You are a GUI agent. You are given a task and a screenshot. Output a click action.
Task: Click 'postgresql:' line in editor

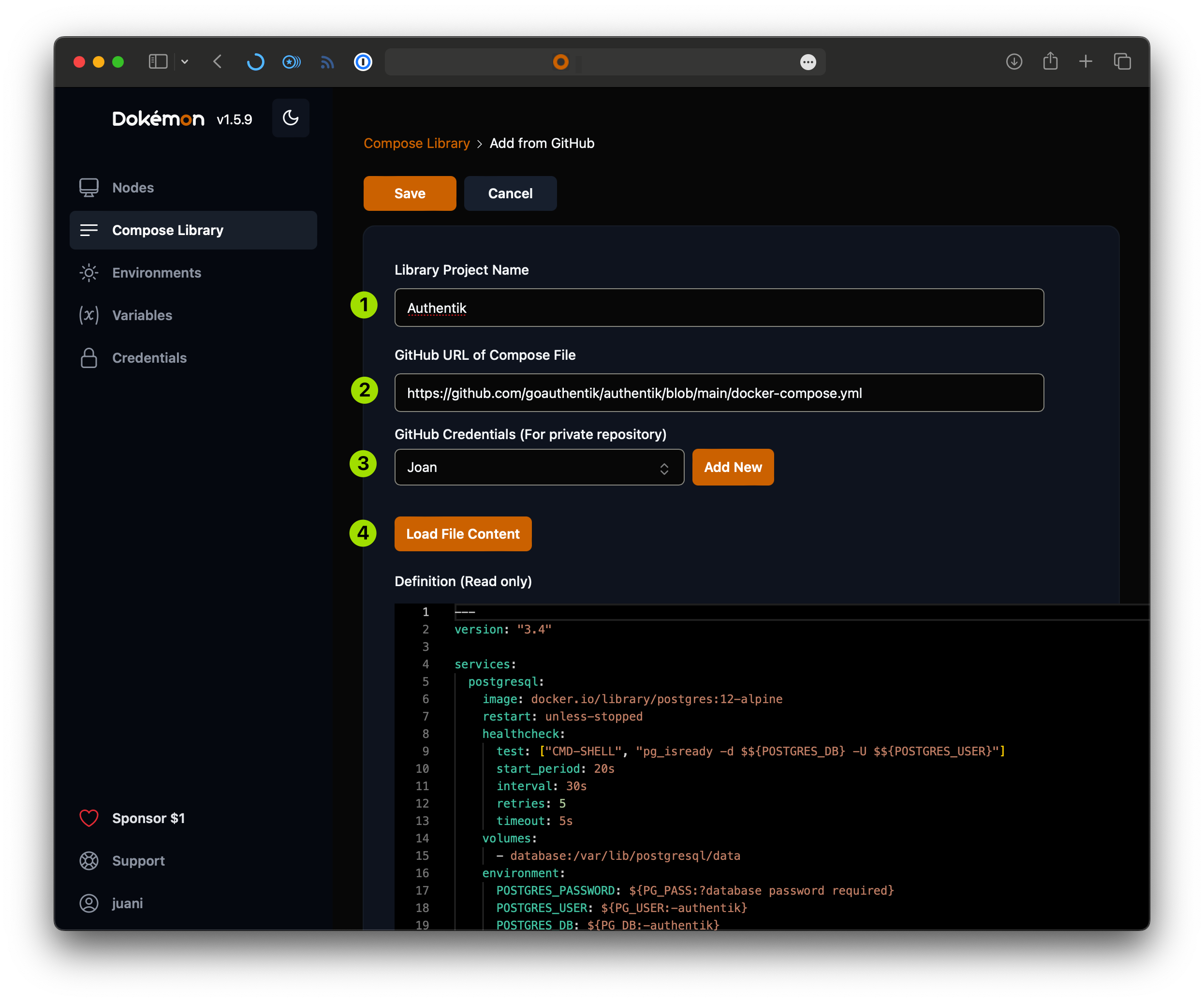pyautogui.click(x=506, y=681)
